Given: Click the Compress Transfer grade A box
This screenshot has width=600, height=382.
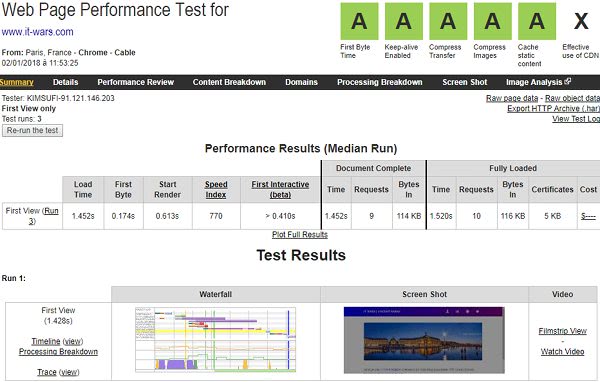Looking at the screenshot, I should pos(448,21).
